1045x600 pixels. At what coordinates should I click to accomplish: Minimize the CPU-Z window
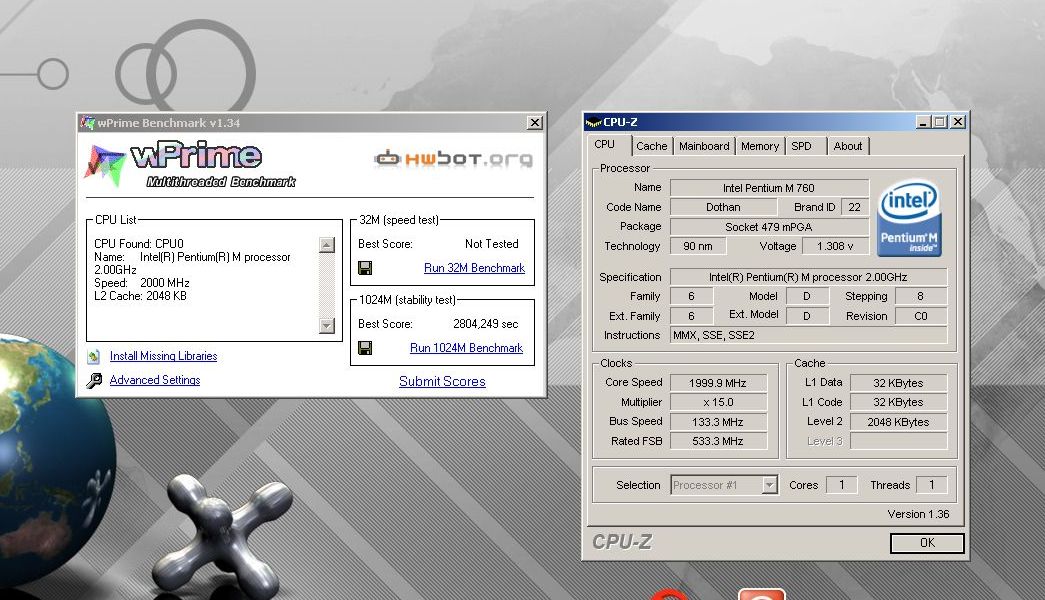click(922, 122)
